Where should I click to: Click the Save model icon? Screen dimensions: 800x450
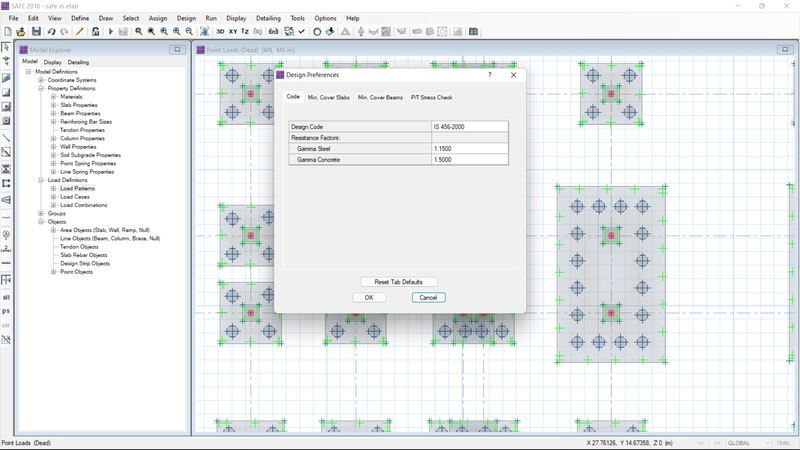point(36,32)
